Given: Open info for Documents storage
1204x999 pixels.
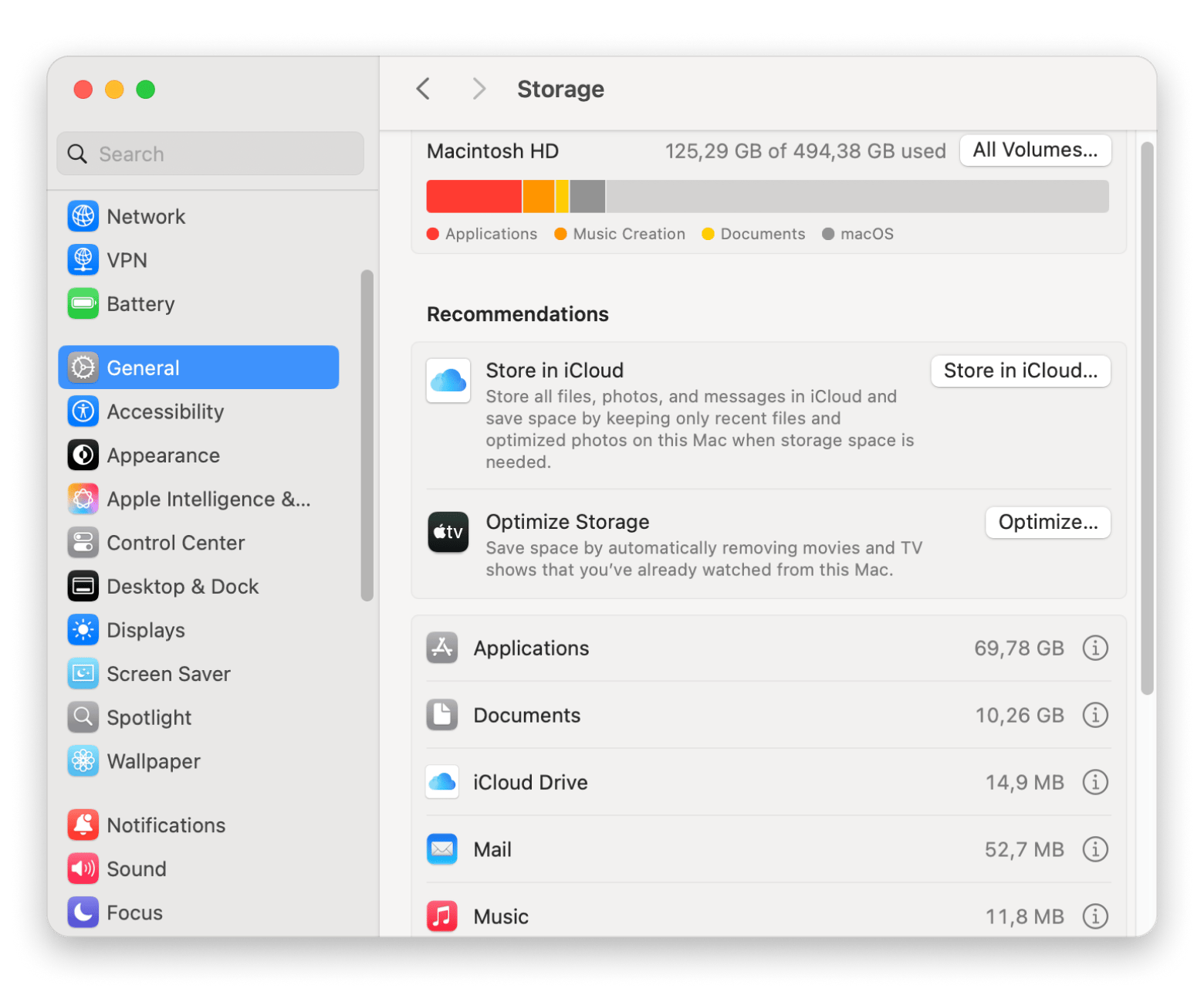Looking at the screenshot, I should tap(1094, 715).
